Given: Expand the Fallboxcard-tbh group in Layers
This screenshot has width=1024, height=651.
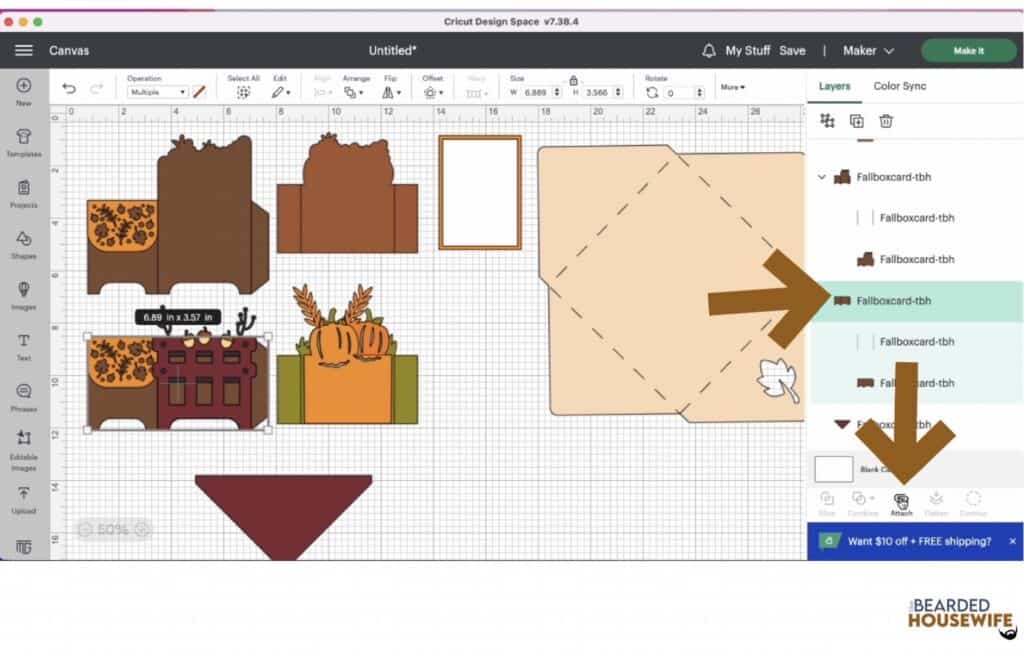Looking at the screenshot, I should point(823,177).
